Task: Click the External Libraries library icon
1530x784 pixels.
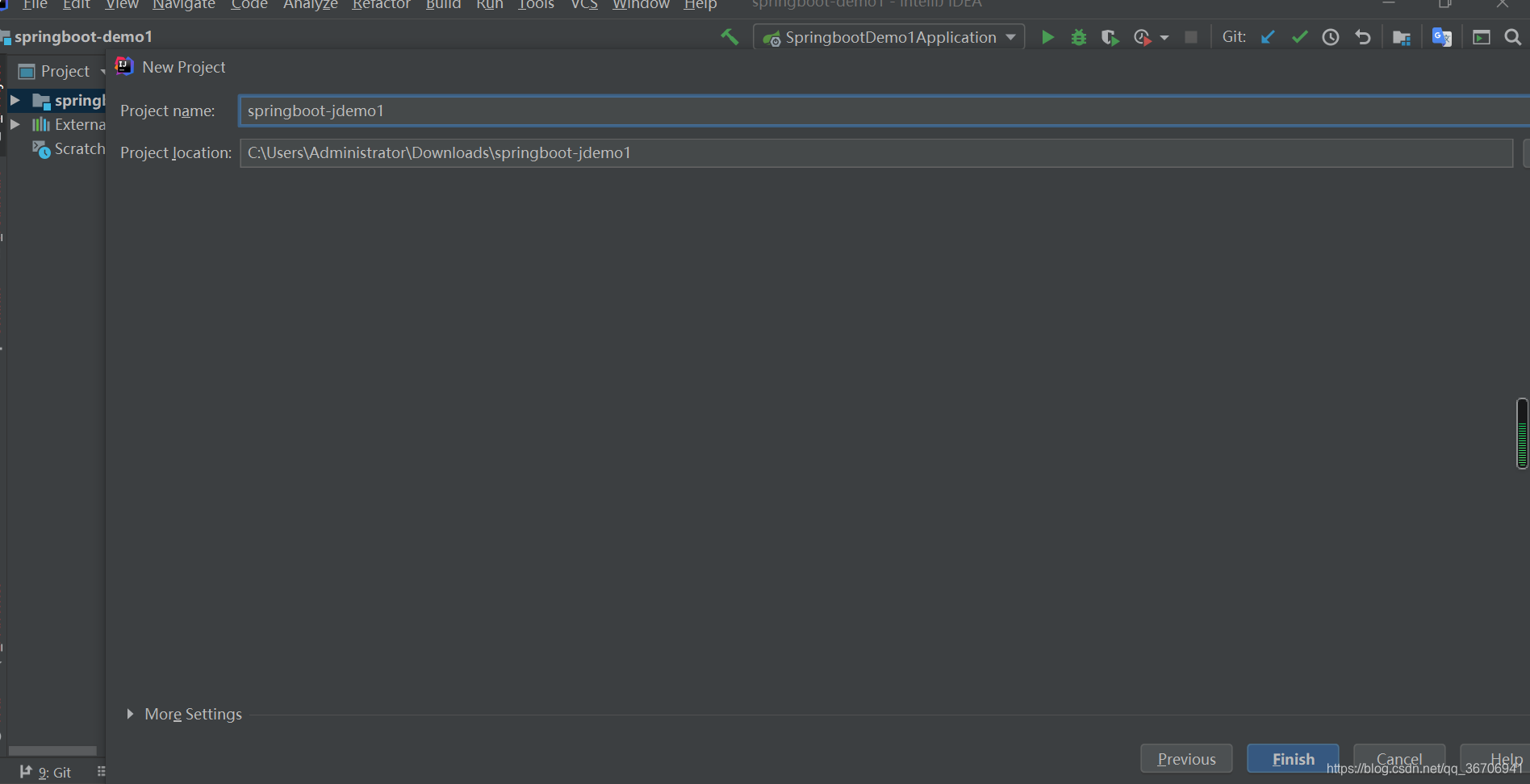Action: pyautogui.click(x=40, y=124)
